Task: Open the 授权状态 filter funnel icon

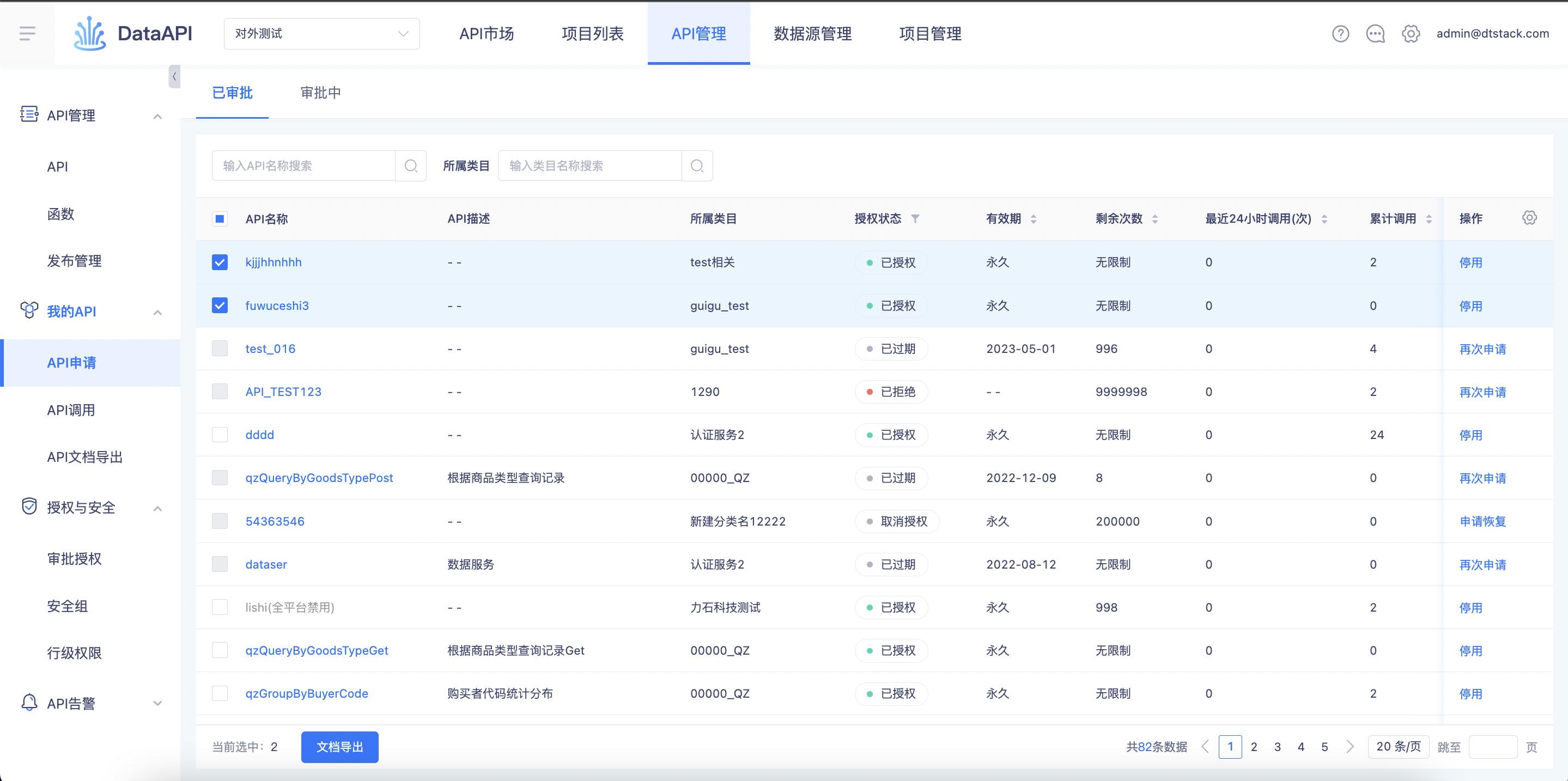Action: coord(915,218)
